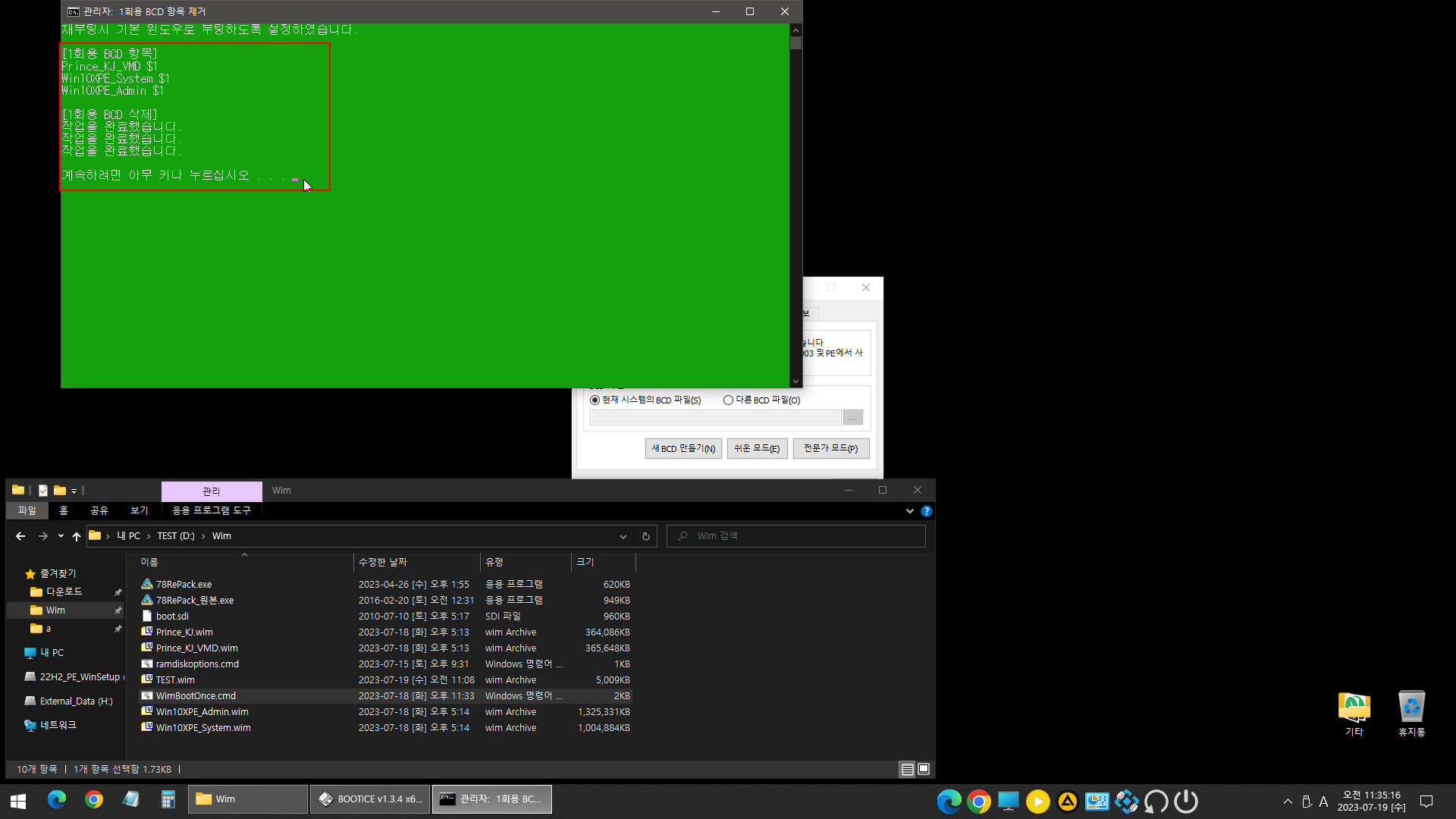Click new folder quick access toolbar icon
This screenshot has width=1456, height=819.
[x=60, y=491]
